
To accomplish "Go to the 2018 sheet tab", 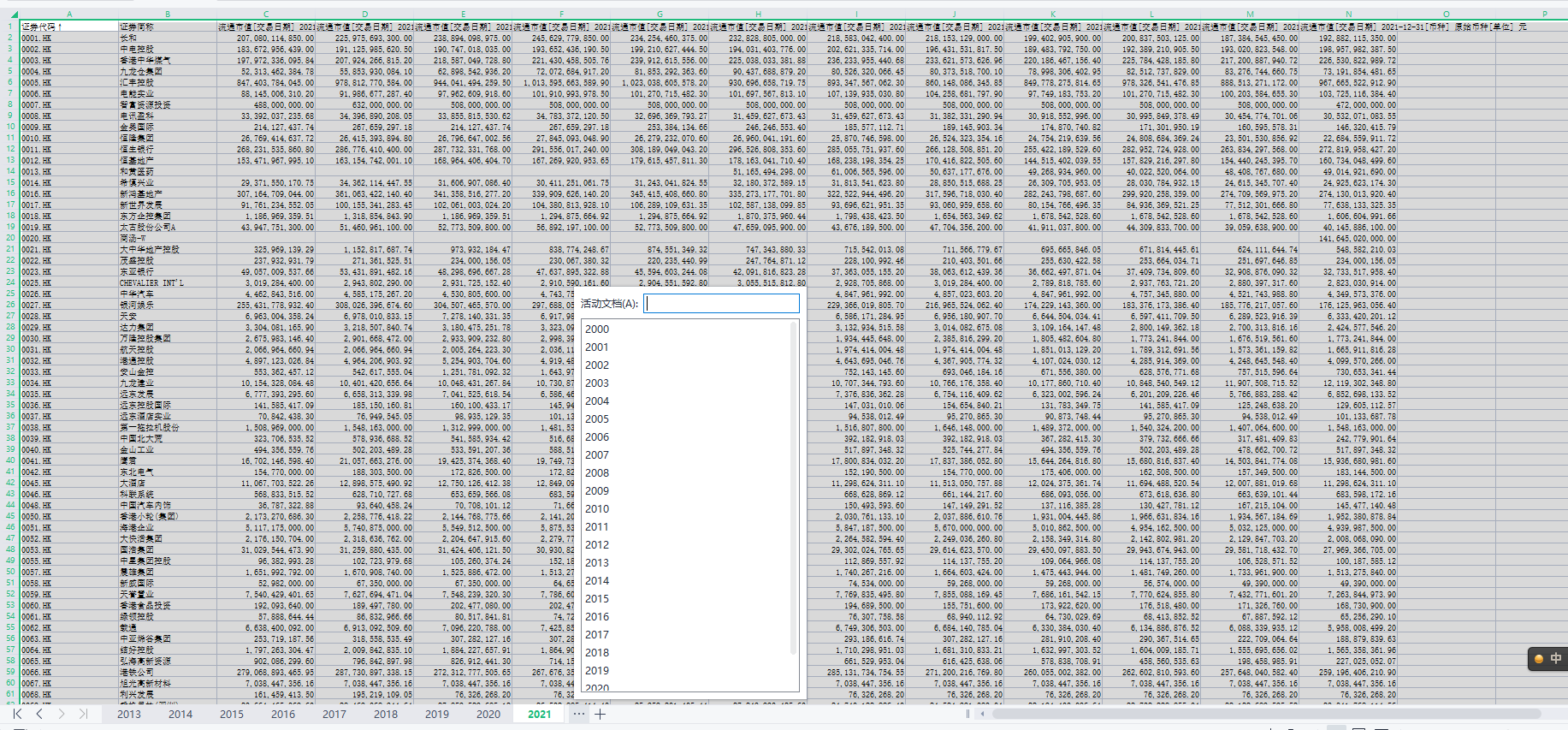I will (386, 714).
